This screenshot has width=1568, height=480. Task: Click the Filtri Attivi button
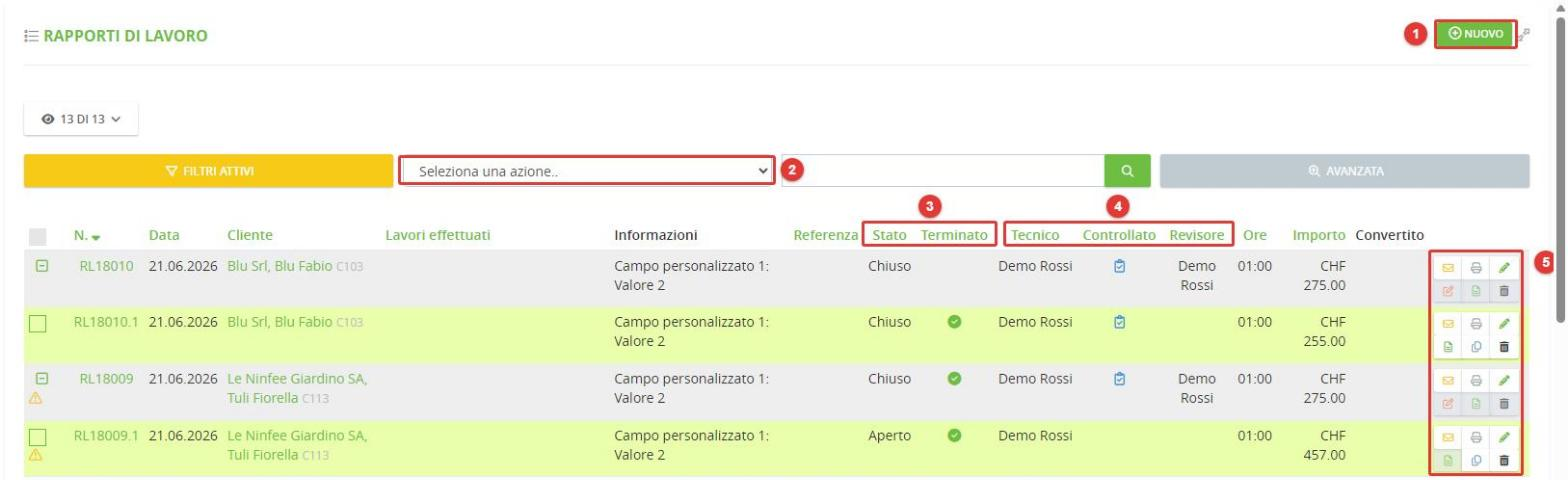208,171
